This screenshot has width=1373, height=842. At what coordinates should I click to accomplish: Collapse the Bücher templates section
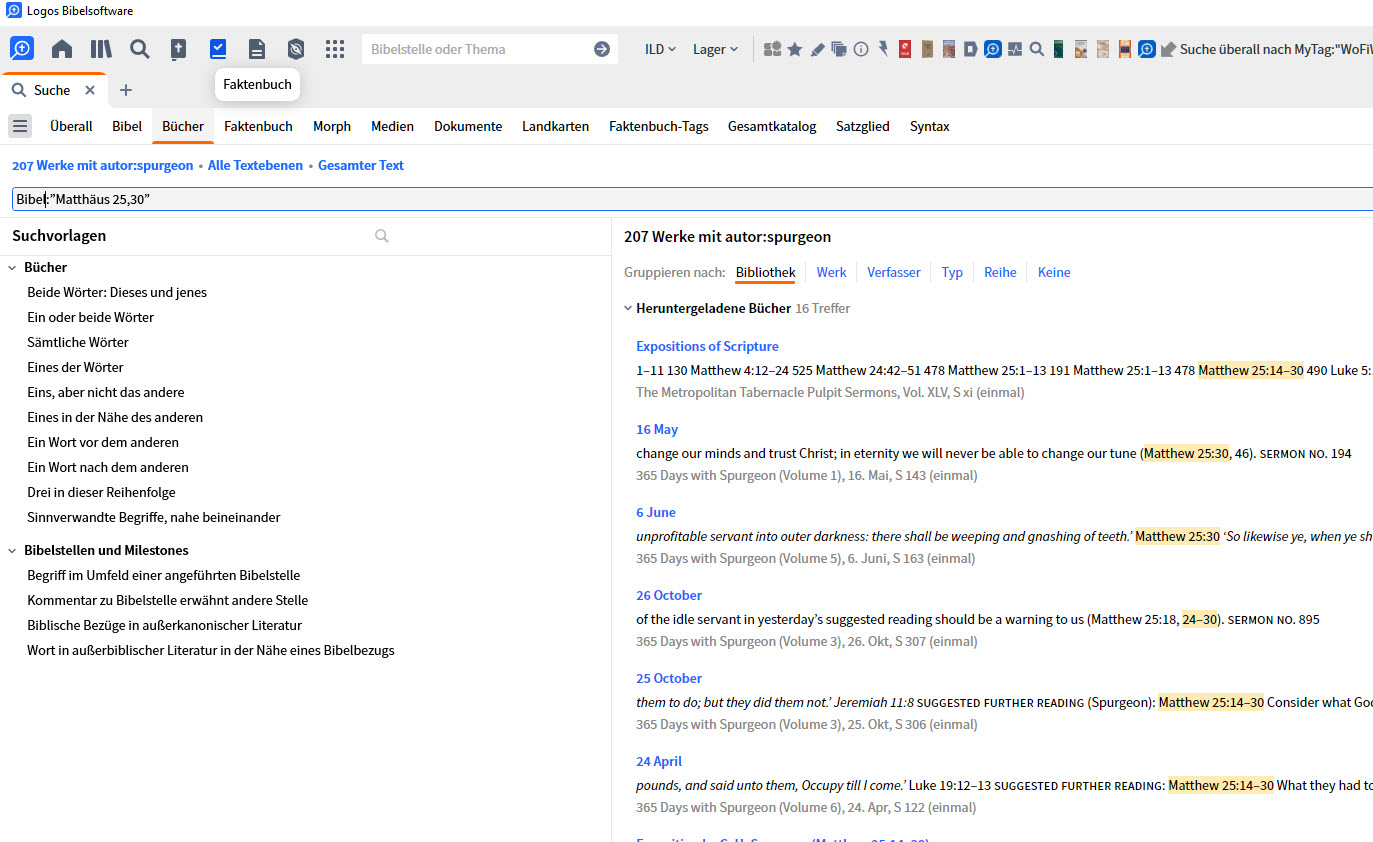tap(13, 267)
